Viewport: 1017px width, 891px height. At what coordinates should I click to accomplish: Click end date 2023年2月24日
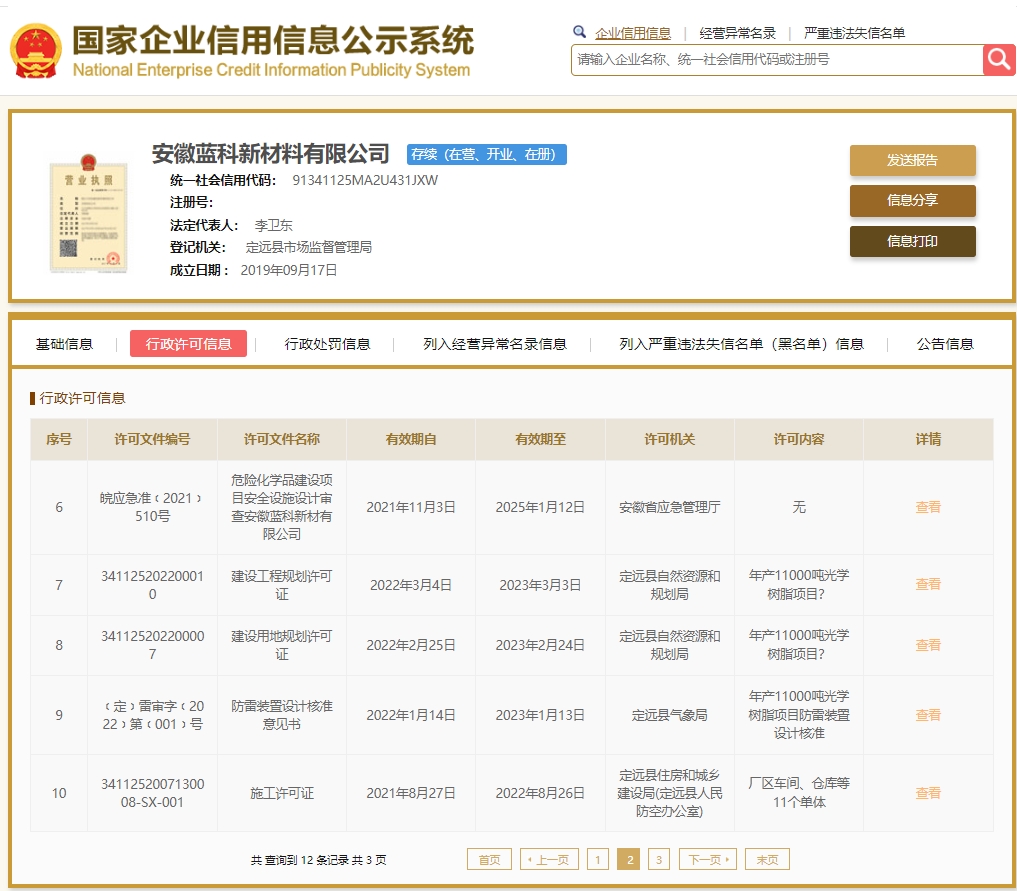point(540,645)
